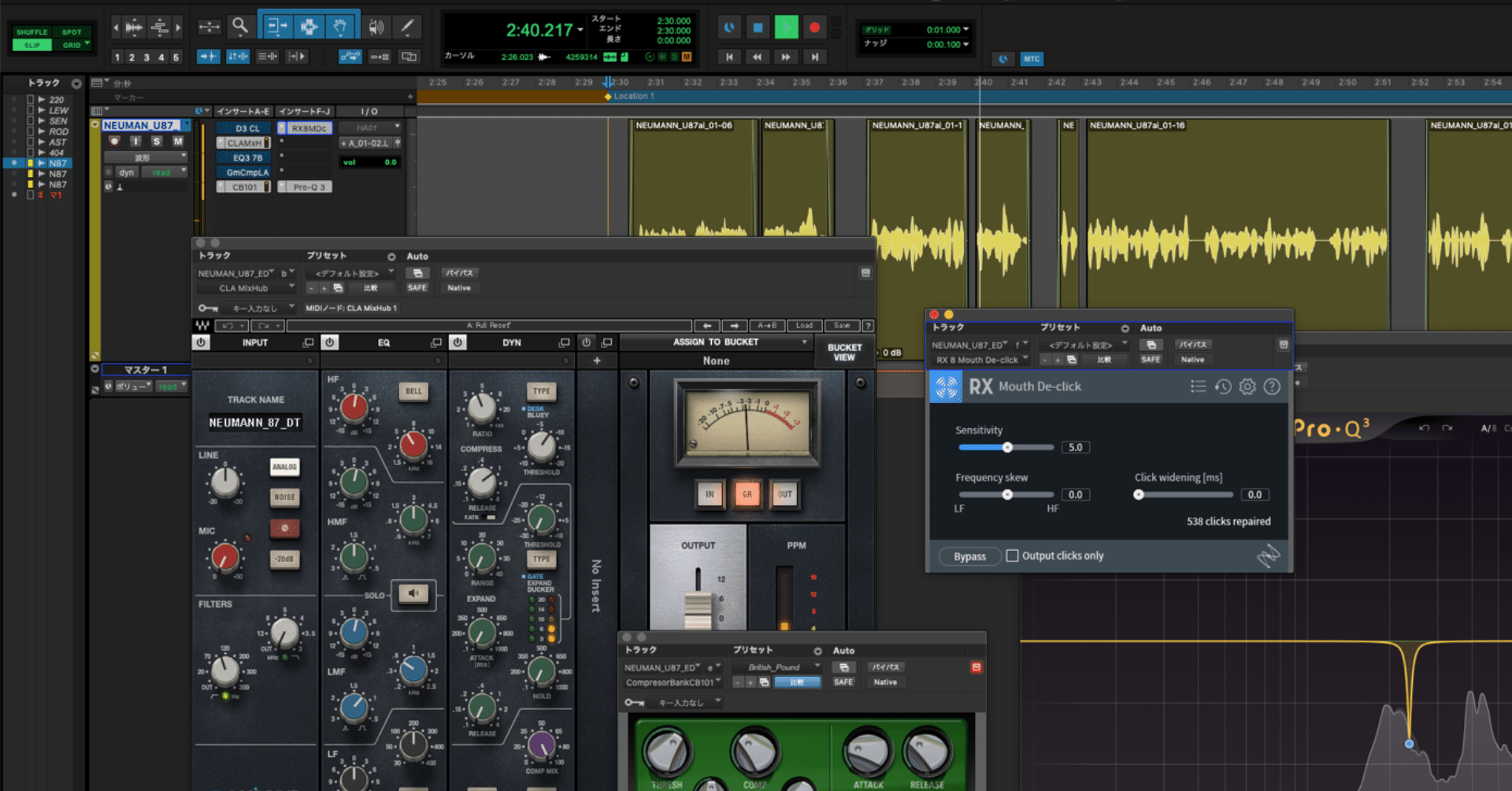Open CLA MixHub plugin selector dropdown

246,288
